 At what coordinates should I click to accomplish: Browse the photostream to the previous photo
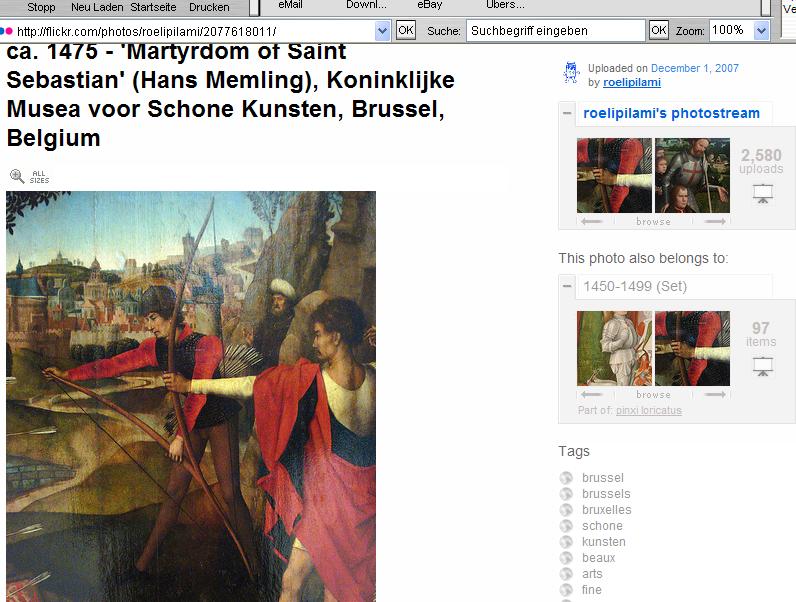pyautogui.click(x=591, y=221)
